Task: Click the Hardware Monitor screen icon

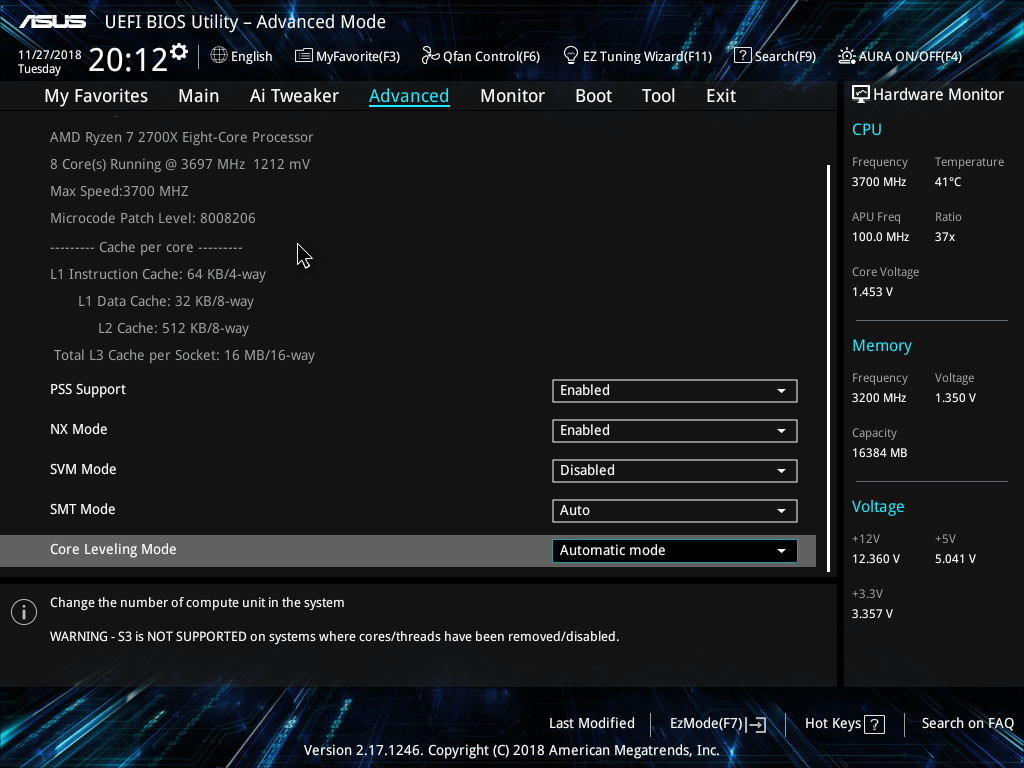Action: tap(861, 95)
